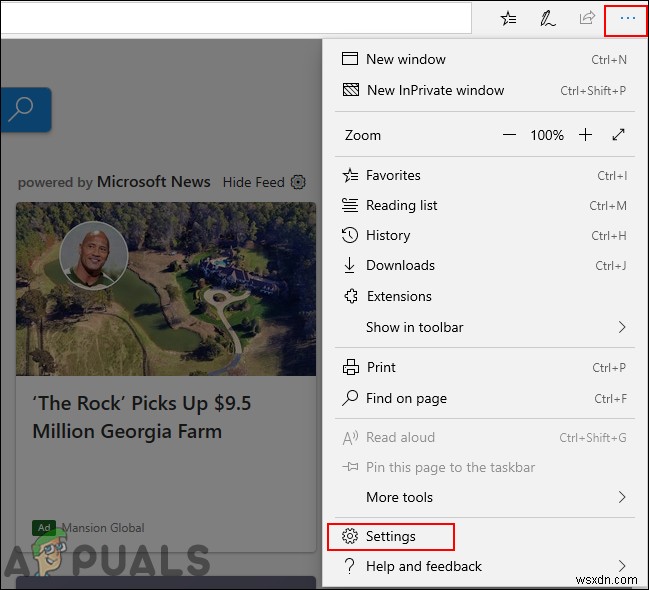
Task: Open Extensions from the menu
Action: pyautogui.click(x=485, y=296)
